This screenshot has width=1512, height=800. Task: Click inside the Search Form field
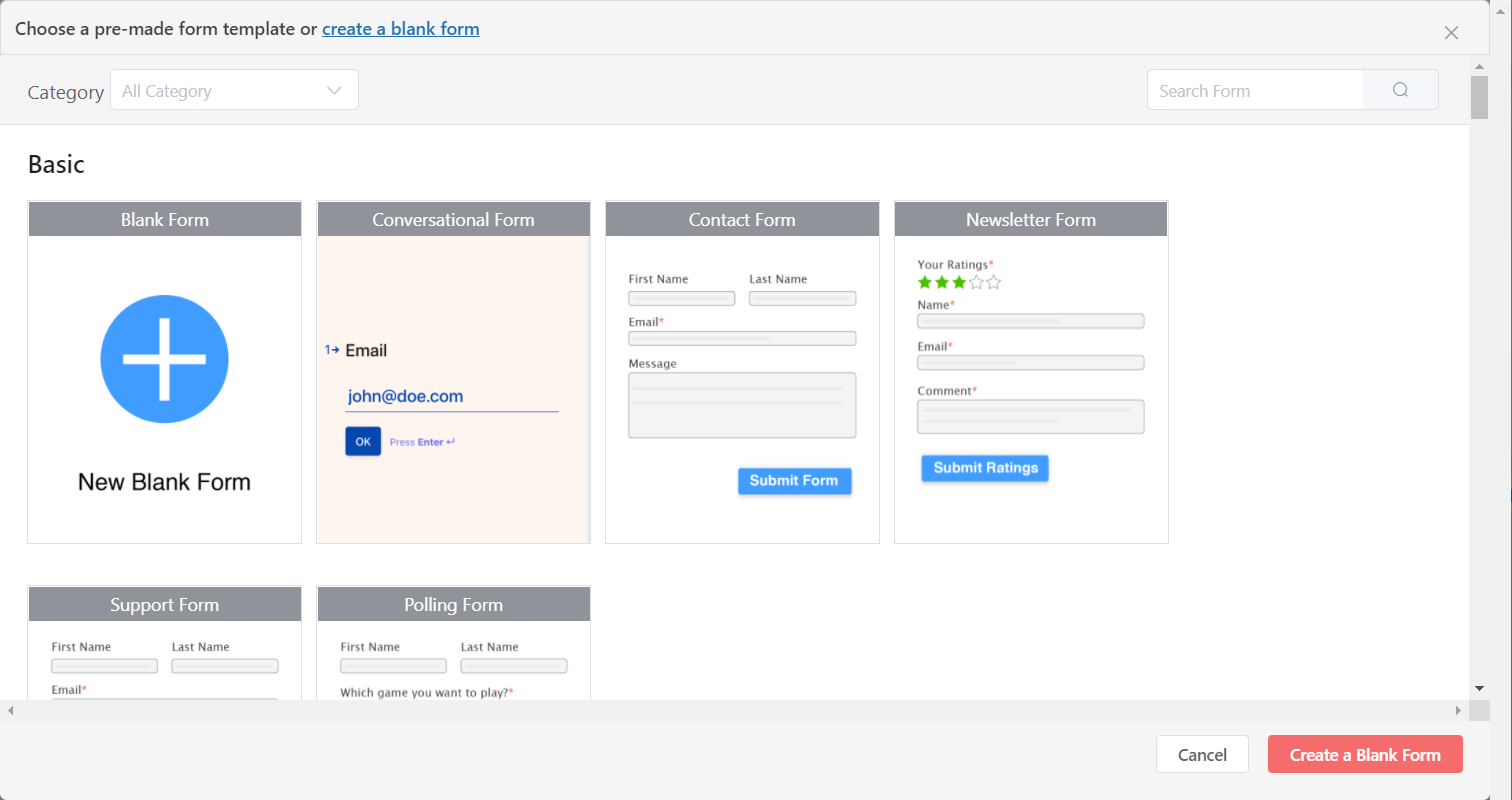click(1255, 89)
